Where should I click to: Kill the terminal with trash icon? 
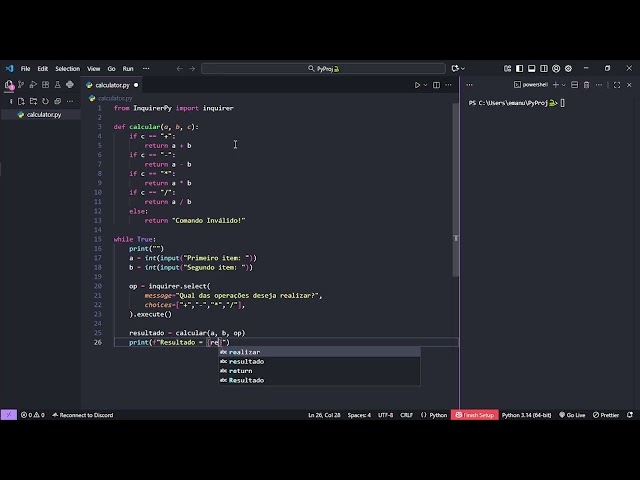(587, 85)
